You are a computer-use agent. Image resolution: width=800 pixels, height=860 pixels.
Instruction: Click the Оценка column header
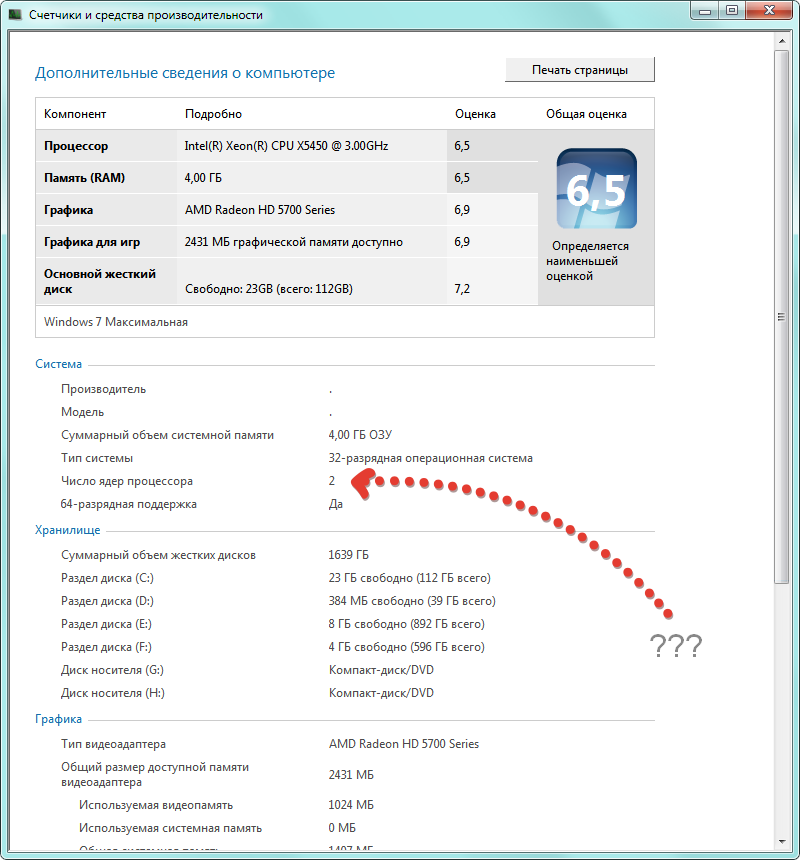pyautogui.click(x=475, y=114)
